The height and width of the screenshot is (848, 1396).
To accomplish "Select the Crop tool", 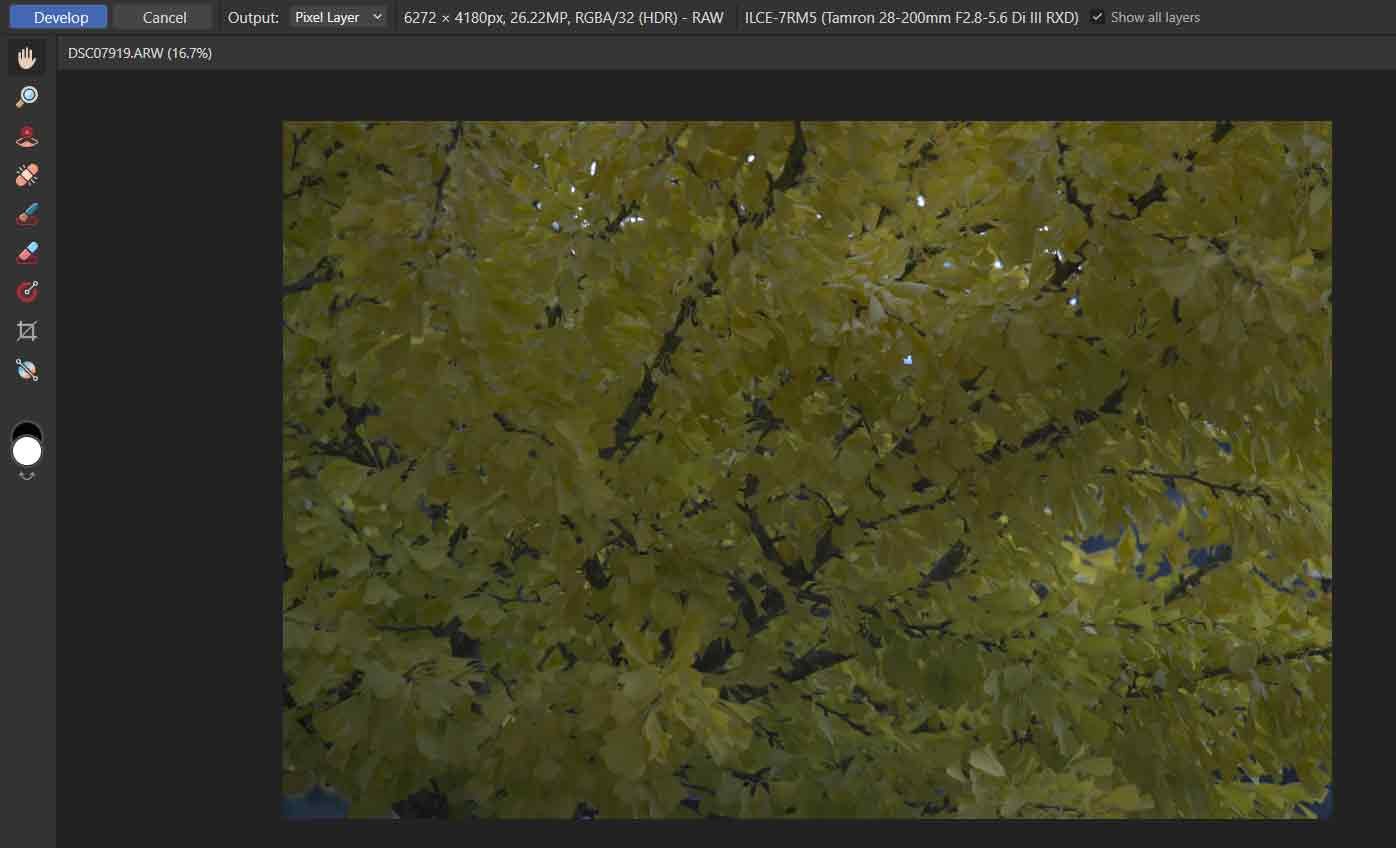I will pyautogui.click(x=27, y=331).
